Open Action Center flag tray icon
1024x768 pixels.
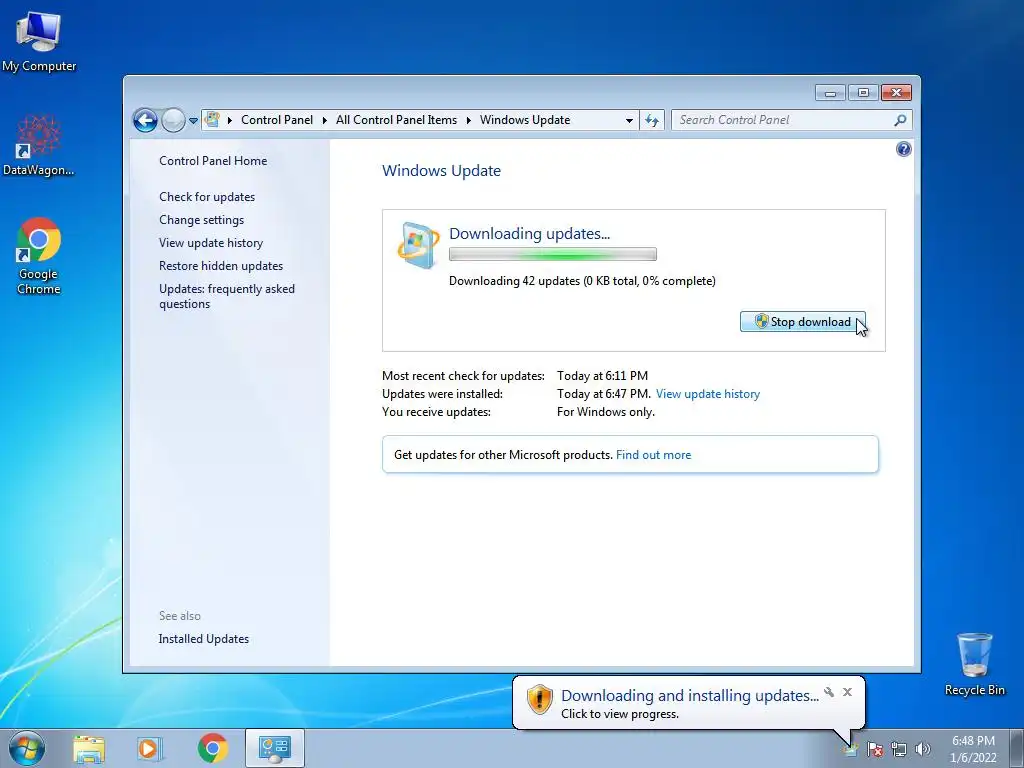coord(875,749)
